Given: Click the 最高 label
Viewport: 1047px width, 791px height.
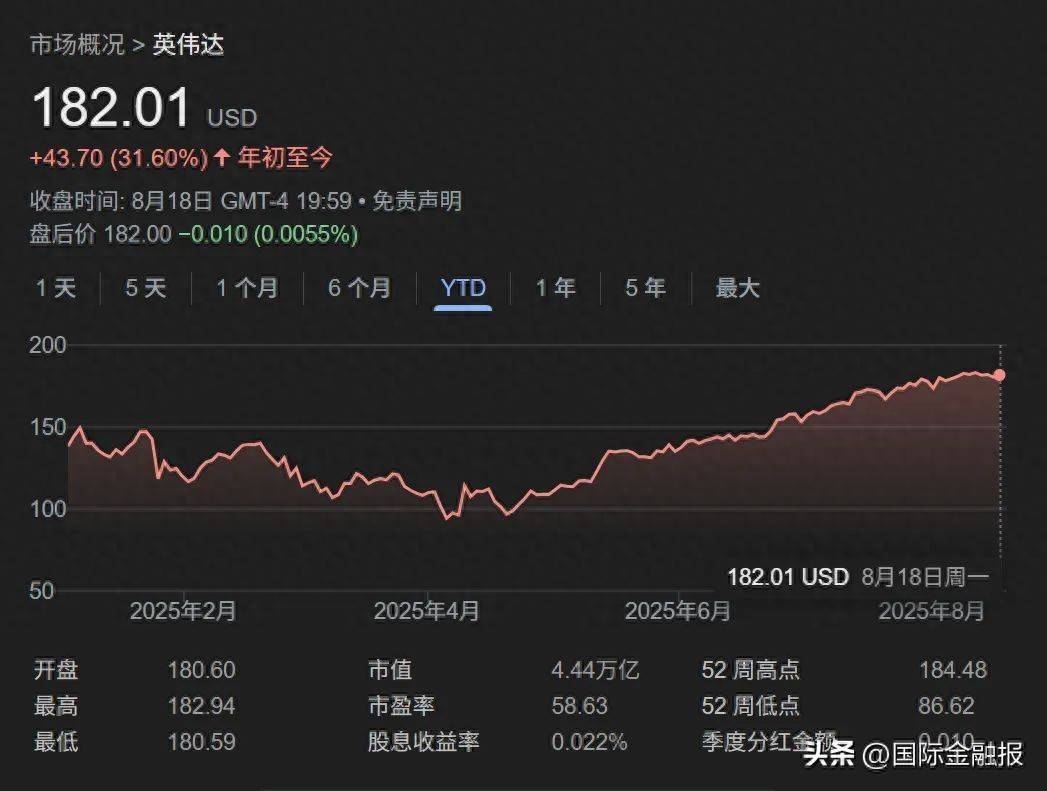Looking at the screenshot, I should click(x=56, y=706).
